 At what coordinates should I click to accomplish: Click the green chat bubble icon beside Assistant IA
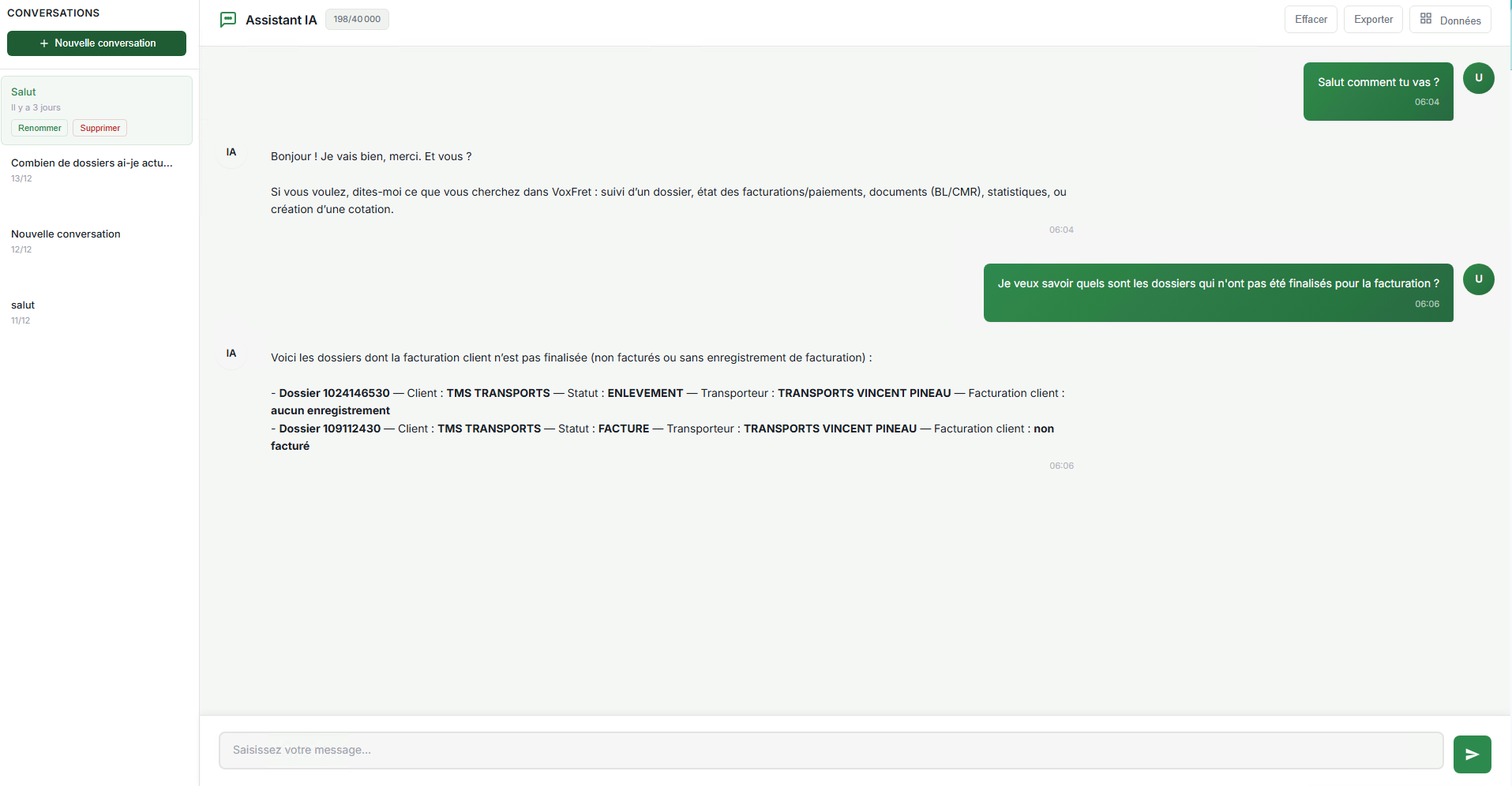pyautogui.click(x=228, y=19)
